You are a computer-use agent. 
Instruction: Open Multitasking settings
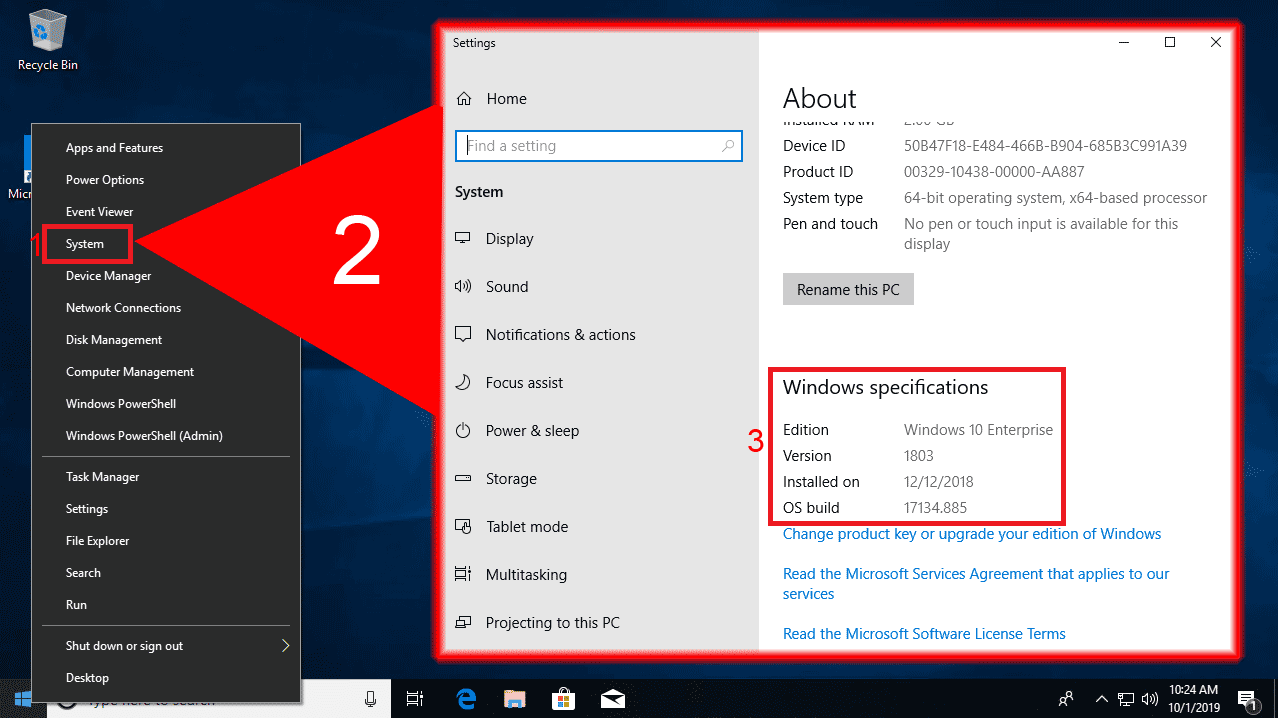(x=525, y=574)
